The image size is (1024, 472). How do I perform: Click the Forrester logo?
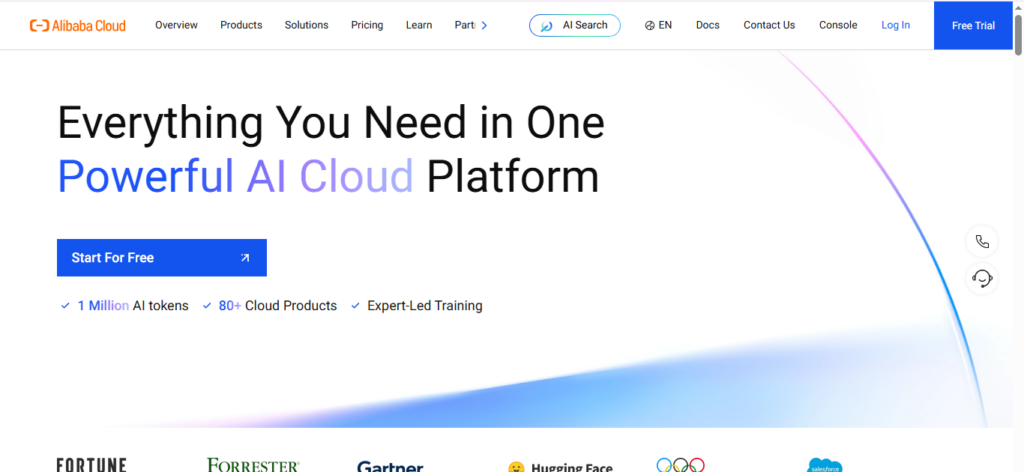253,465
